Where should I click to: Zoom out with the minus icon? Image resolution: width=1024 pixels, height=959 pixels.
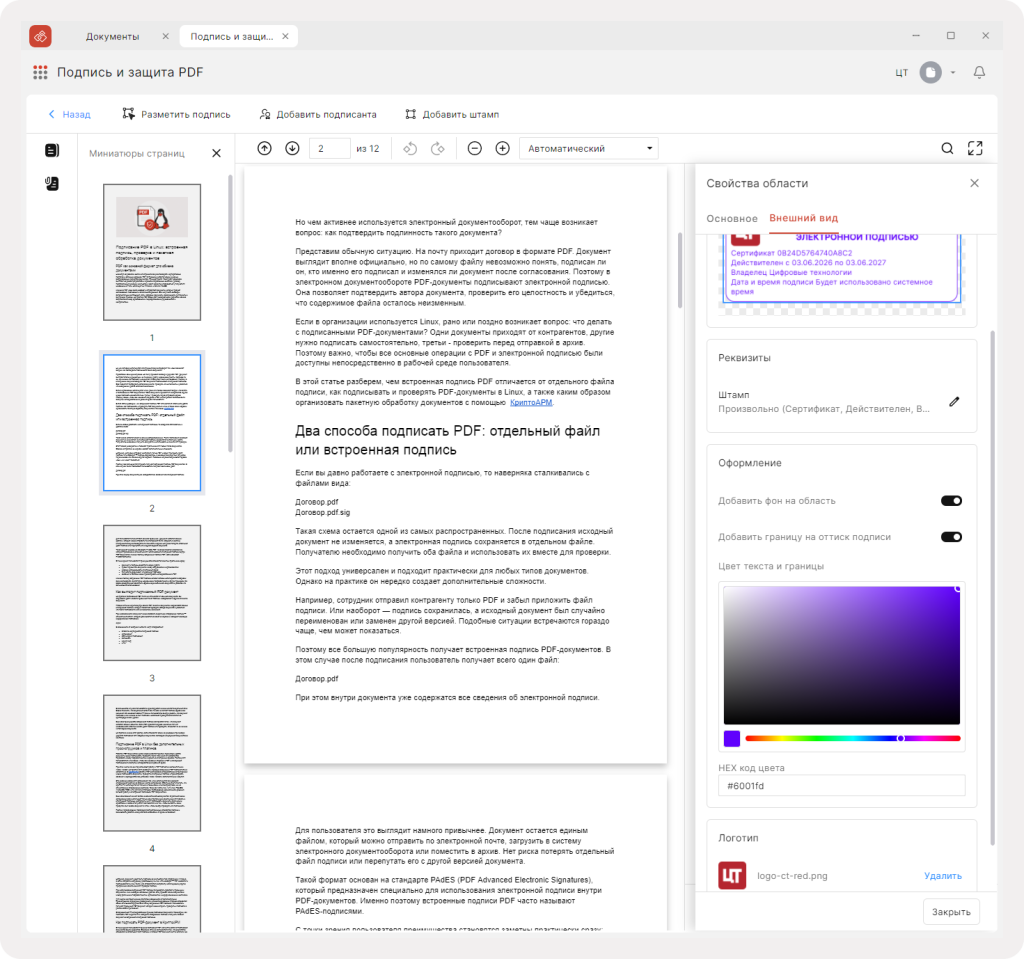[x=475, y=148]
